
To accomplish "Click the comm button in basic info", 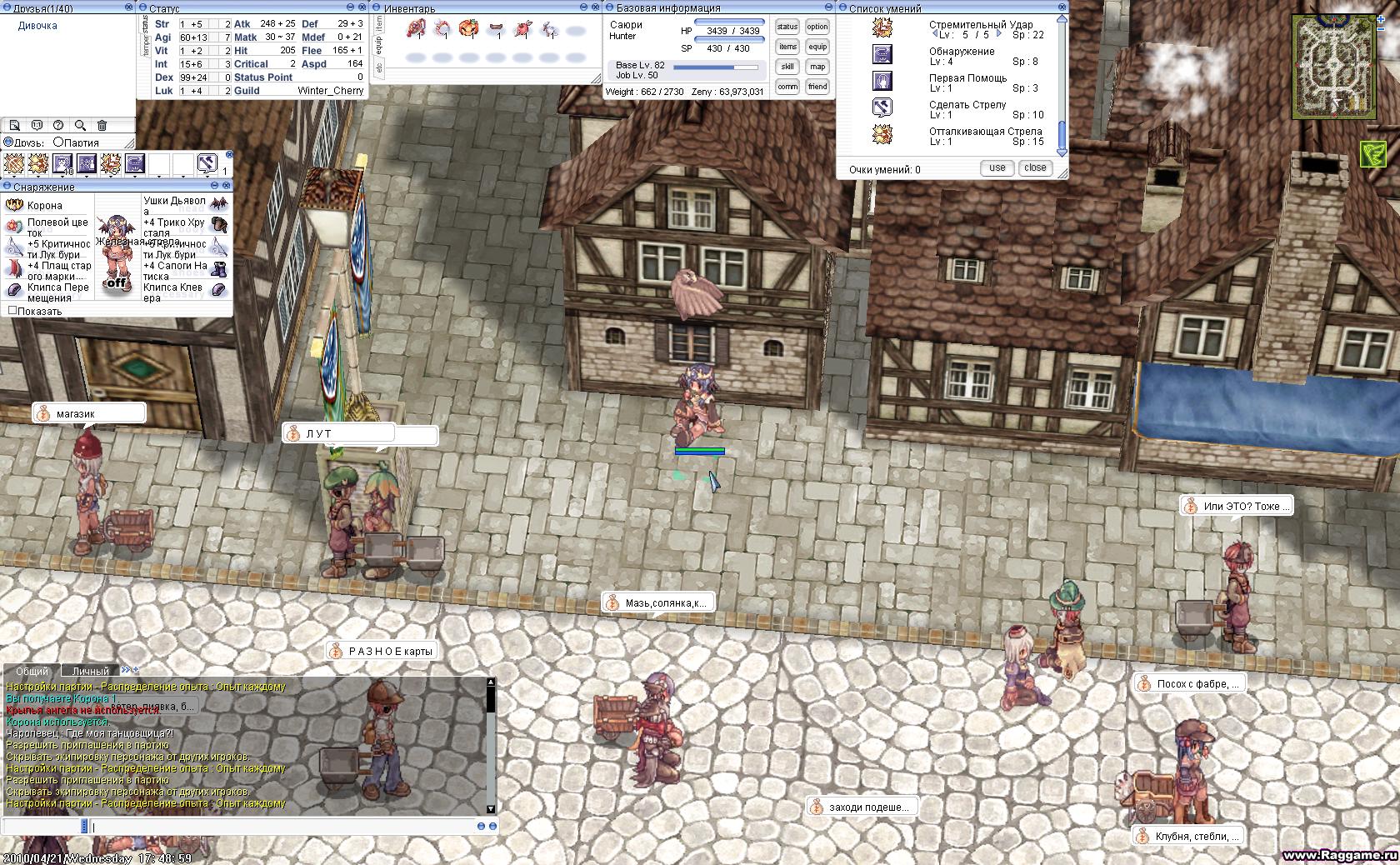I will [787, 87].
